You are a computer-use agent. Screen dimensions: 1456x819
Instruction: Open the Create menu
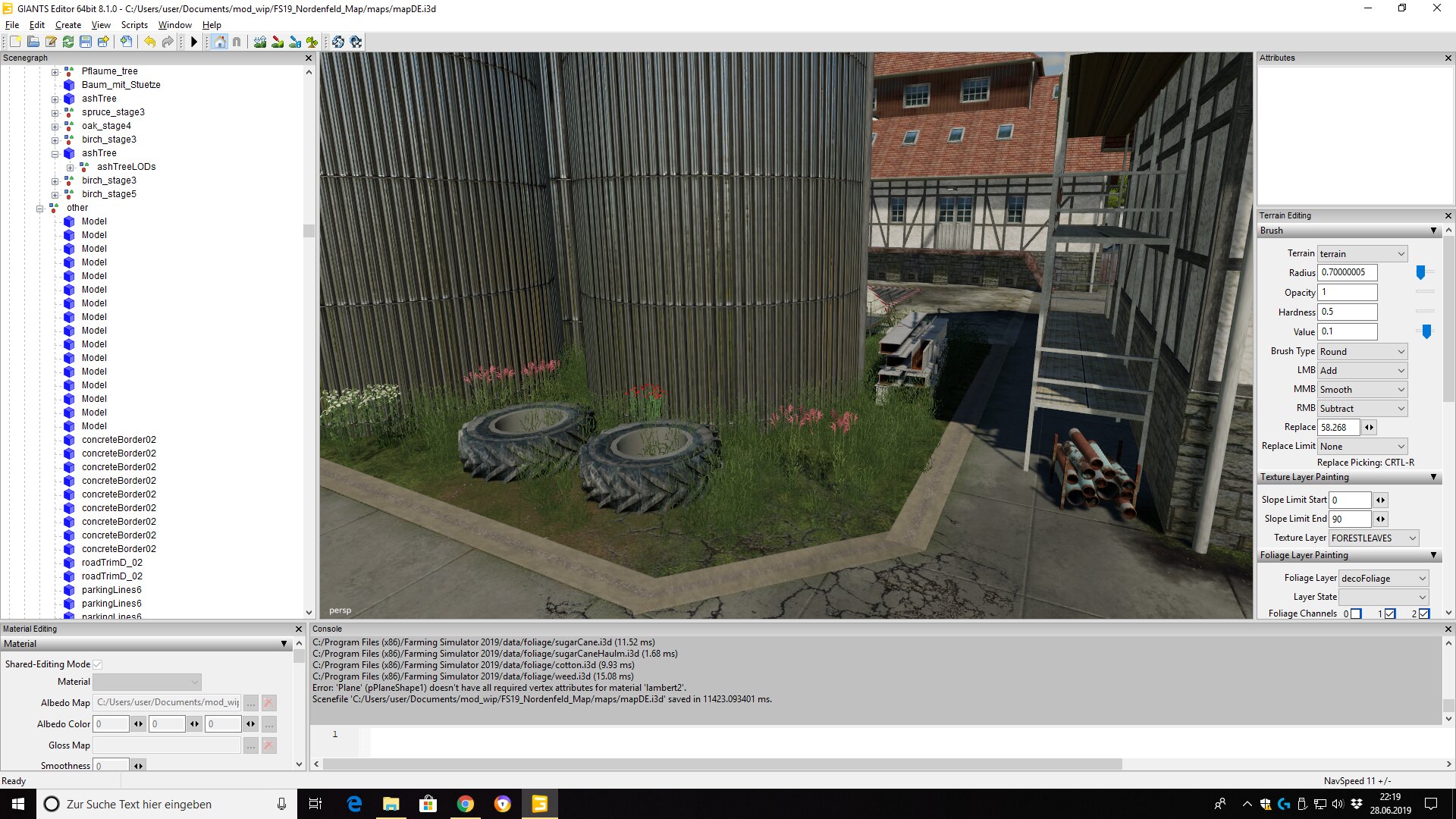click(x=67, y=25)
